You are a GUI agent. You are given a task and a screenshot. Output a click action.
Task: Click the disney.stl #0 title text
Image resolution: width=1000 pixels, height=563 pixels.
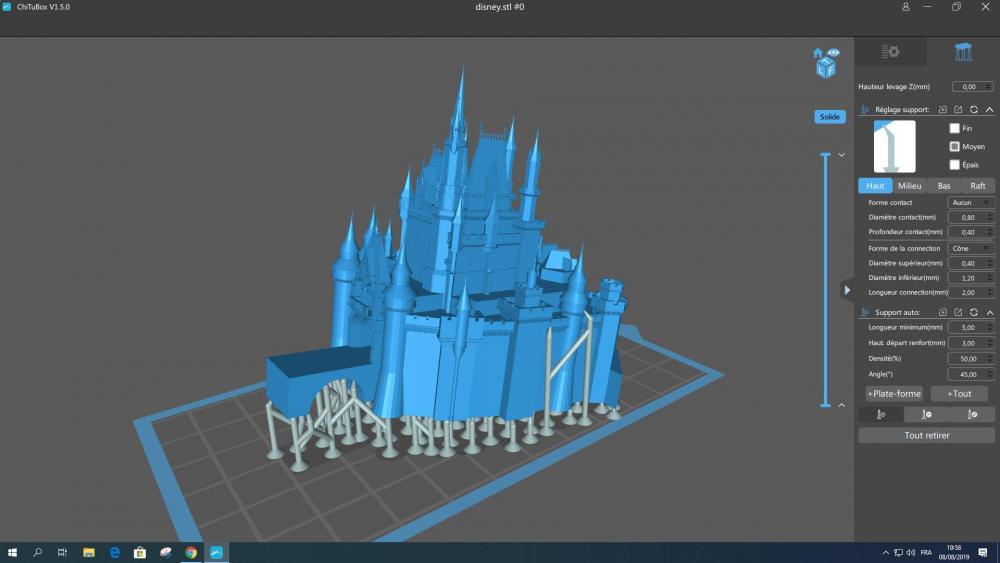[x=499, y=7]
